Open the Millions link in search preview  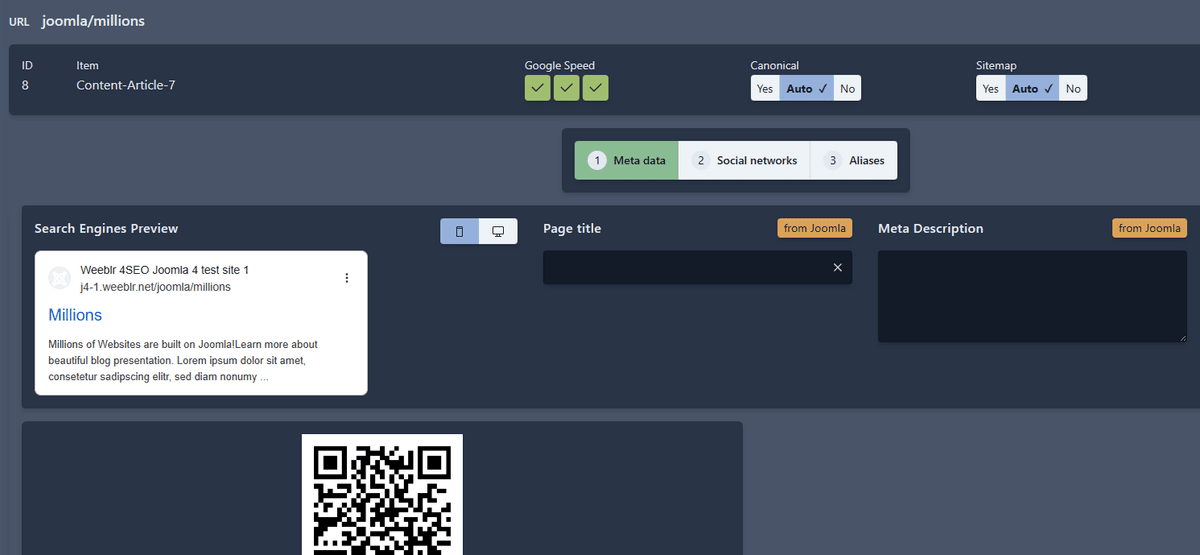[x=75, y=315]
